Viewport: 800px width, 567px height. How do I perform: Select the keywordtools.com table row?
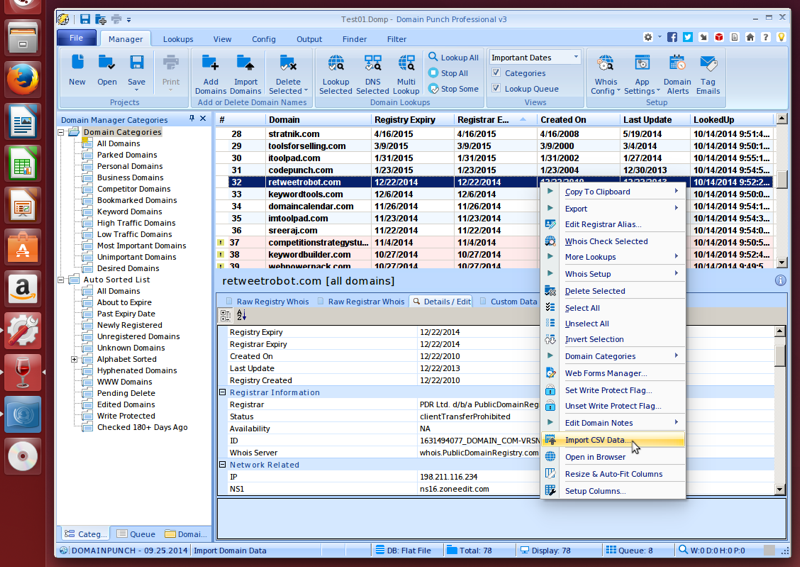(494, 194)
